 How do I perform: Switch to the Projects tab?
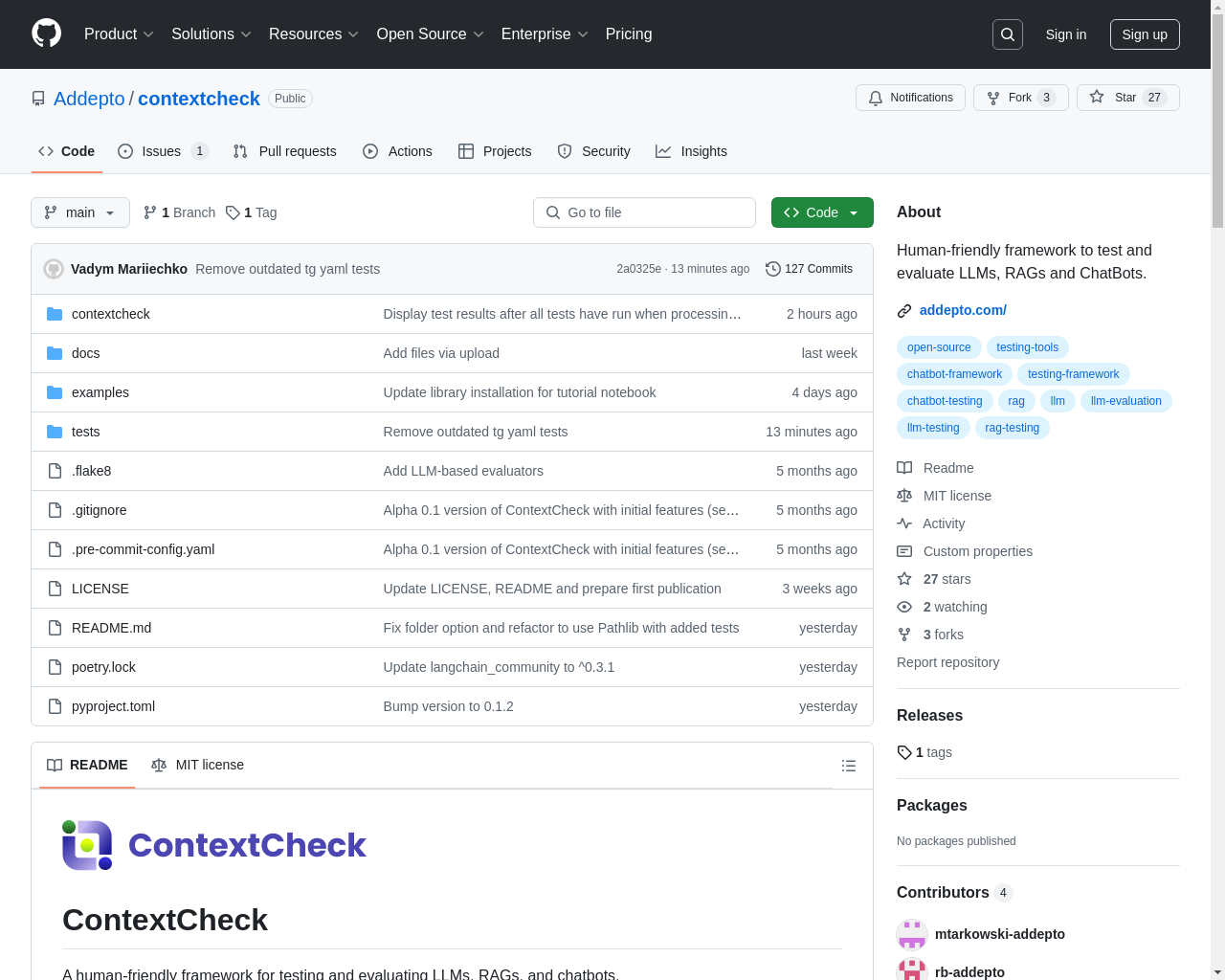pyautogui.click(x=495, y=151)
